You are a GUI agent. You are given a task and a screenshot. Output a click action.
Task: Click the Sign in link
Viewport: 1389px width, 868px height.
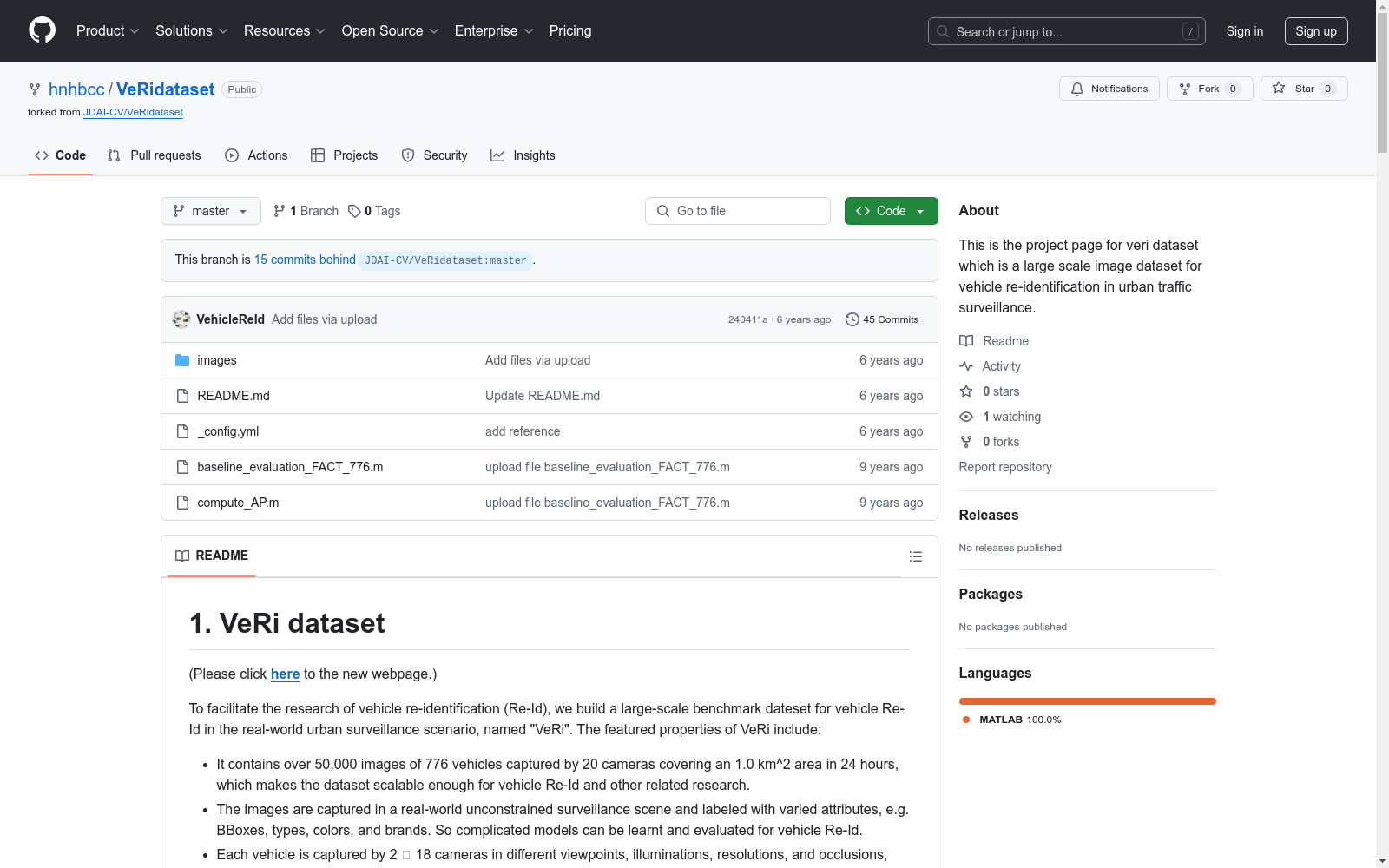point(1245,31)
